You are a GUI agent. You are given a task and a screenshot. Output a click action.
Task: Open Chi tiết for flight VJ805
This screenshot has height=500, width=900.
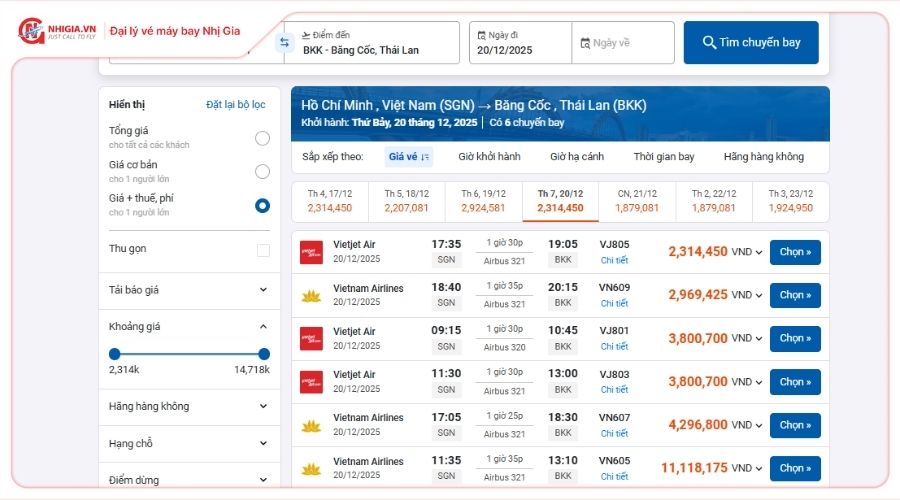pyautogui.click(x=614, y=260)
